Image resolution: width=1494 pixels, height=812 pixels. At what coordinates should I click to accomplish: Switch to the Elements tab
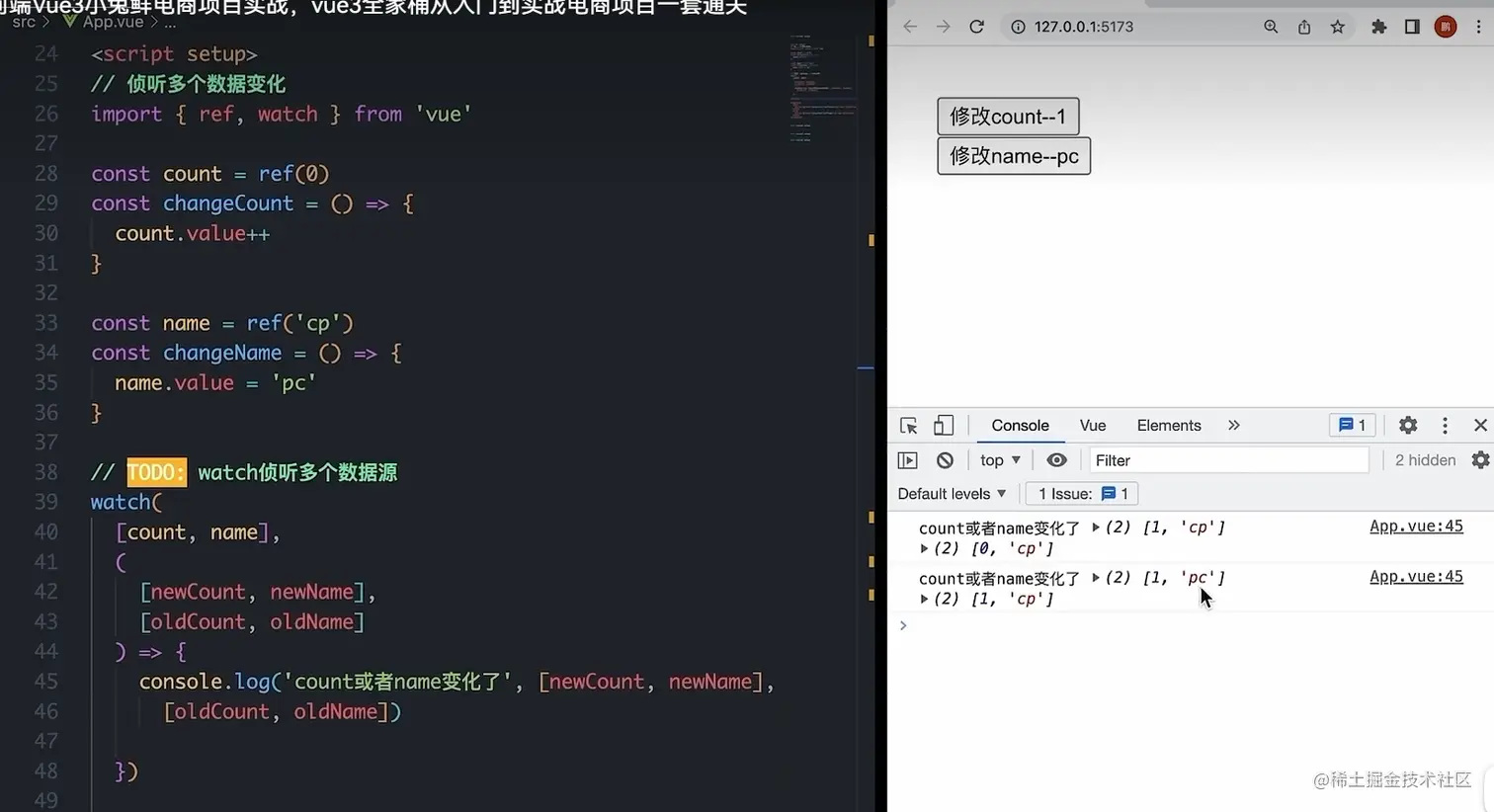click(1169, 426)
